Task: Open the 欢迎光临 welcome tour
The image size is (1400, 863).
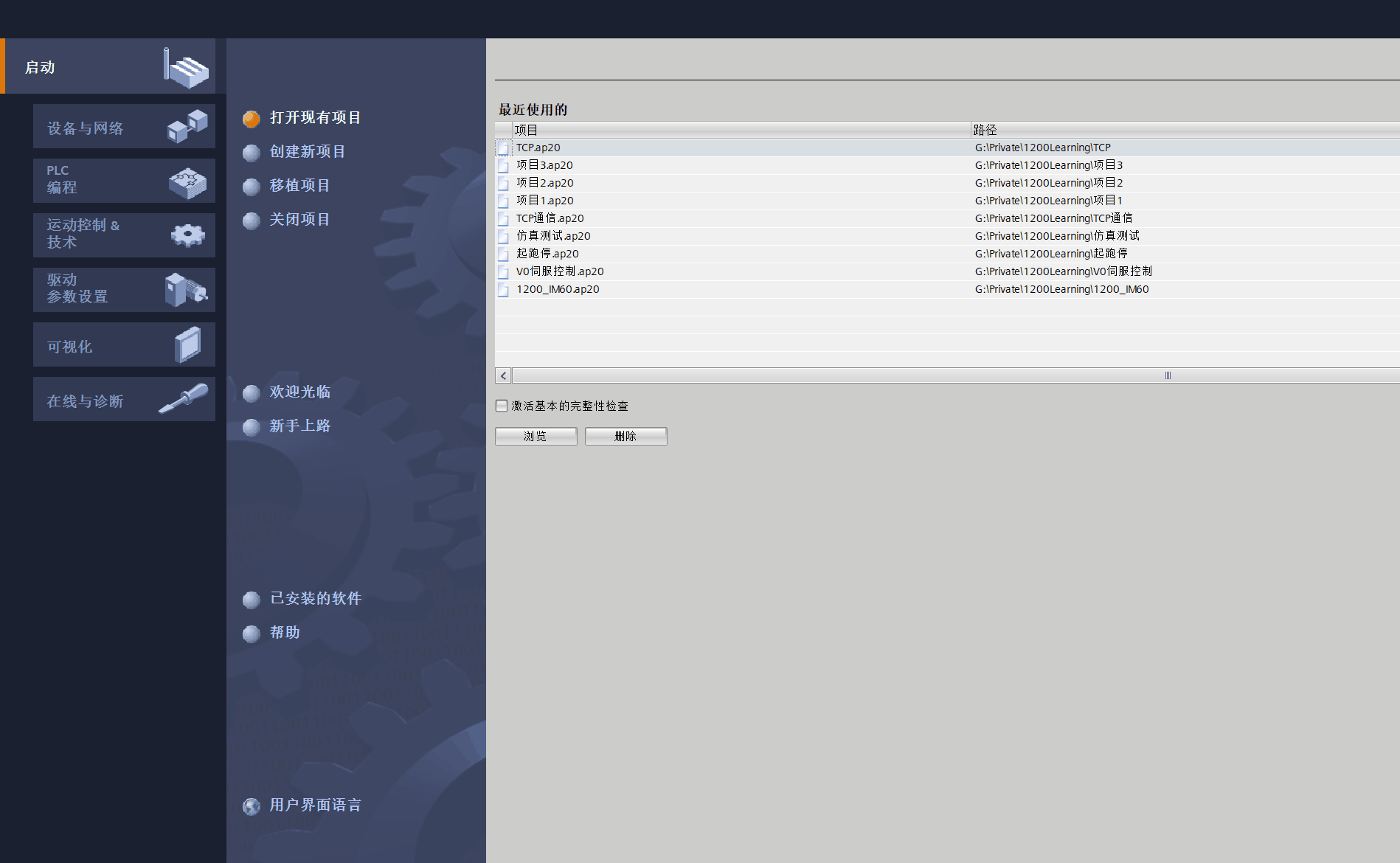Action: tap(299, 392)
